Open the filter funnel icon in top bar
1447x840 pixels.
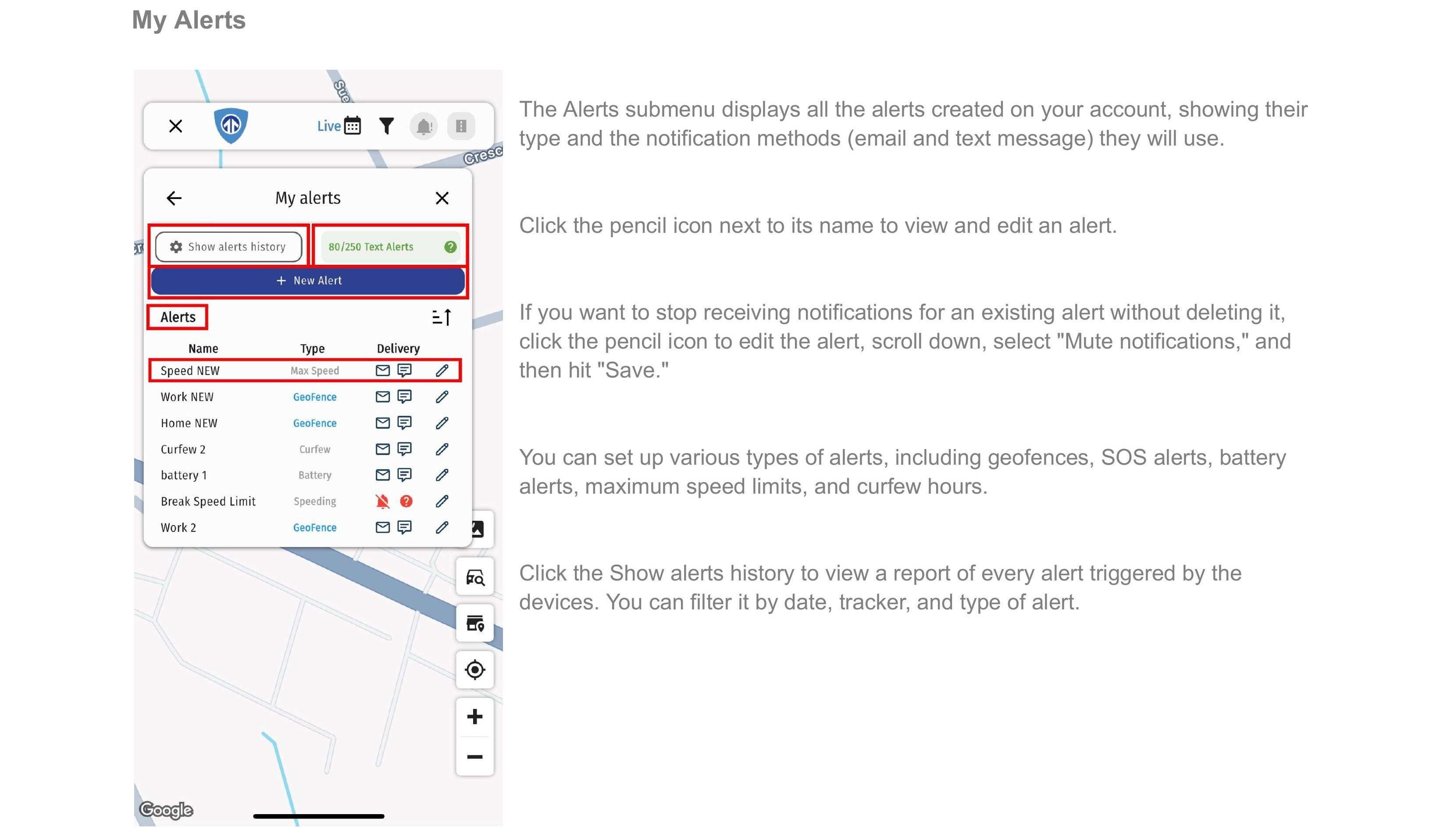386,126
